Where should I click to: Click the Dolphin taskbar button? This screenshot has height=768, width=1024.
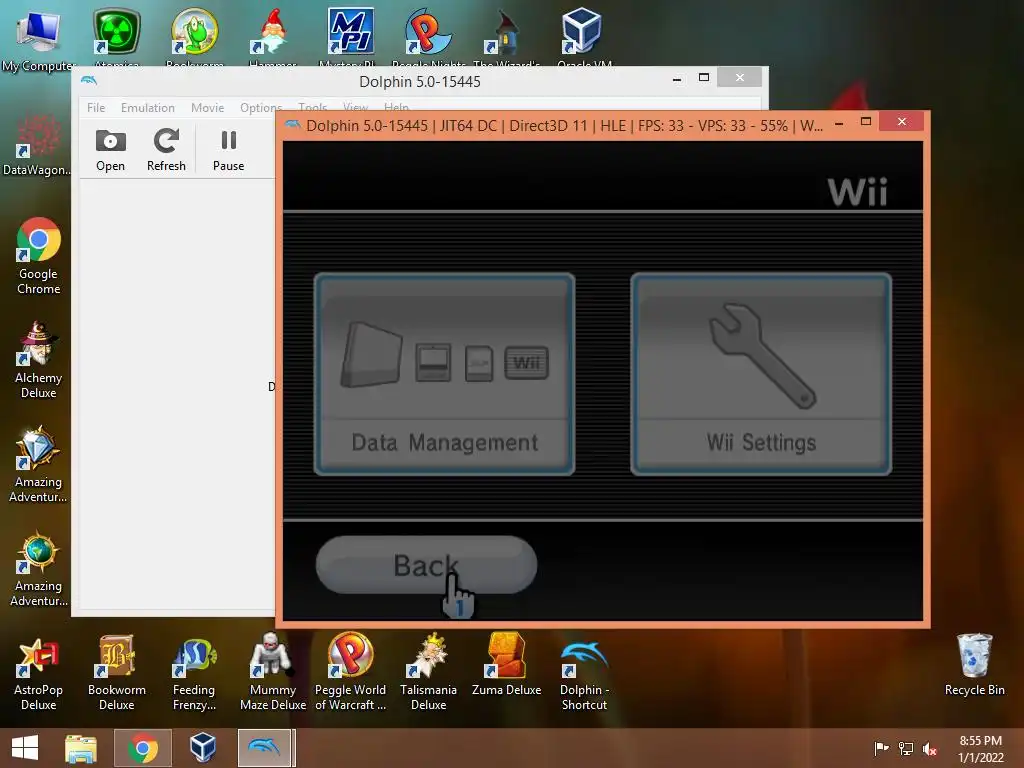266,748
